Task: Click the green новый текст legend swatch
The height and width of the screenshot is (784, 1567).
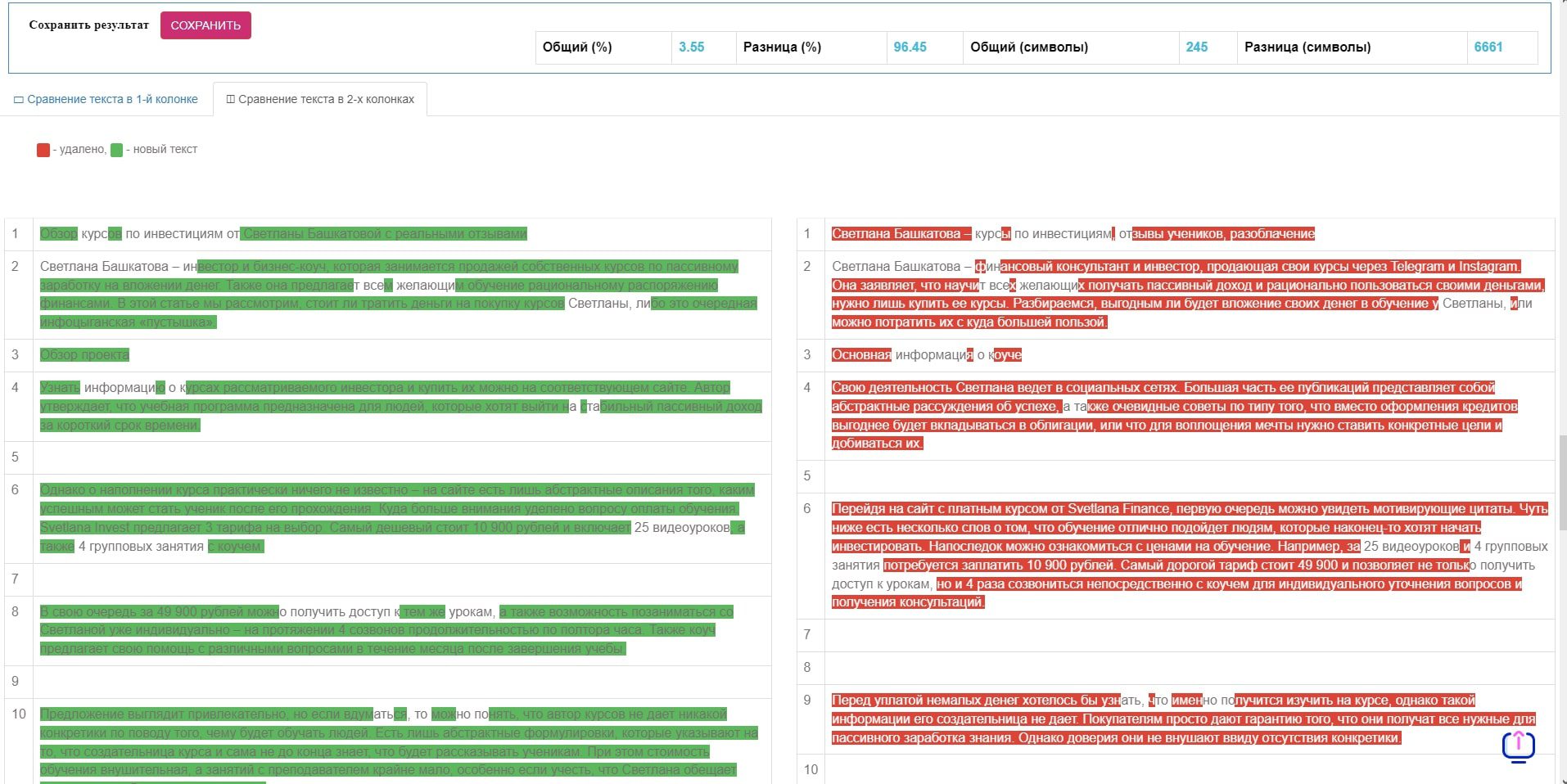Action: (116, 150)
